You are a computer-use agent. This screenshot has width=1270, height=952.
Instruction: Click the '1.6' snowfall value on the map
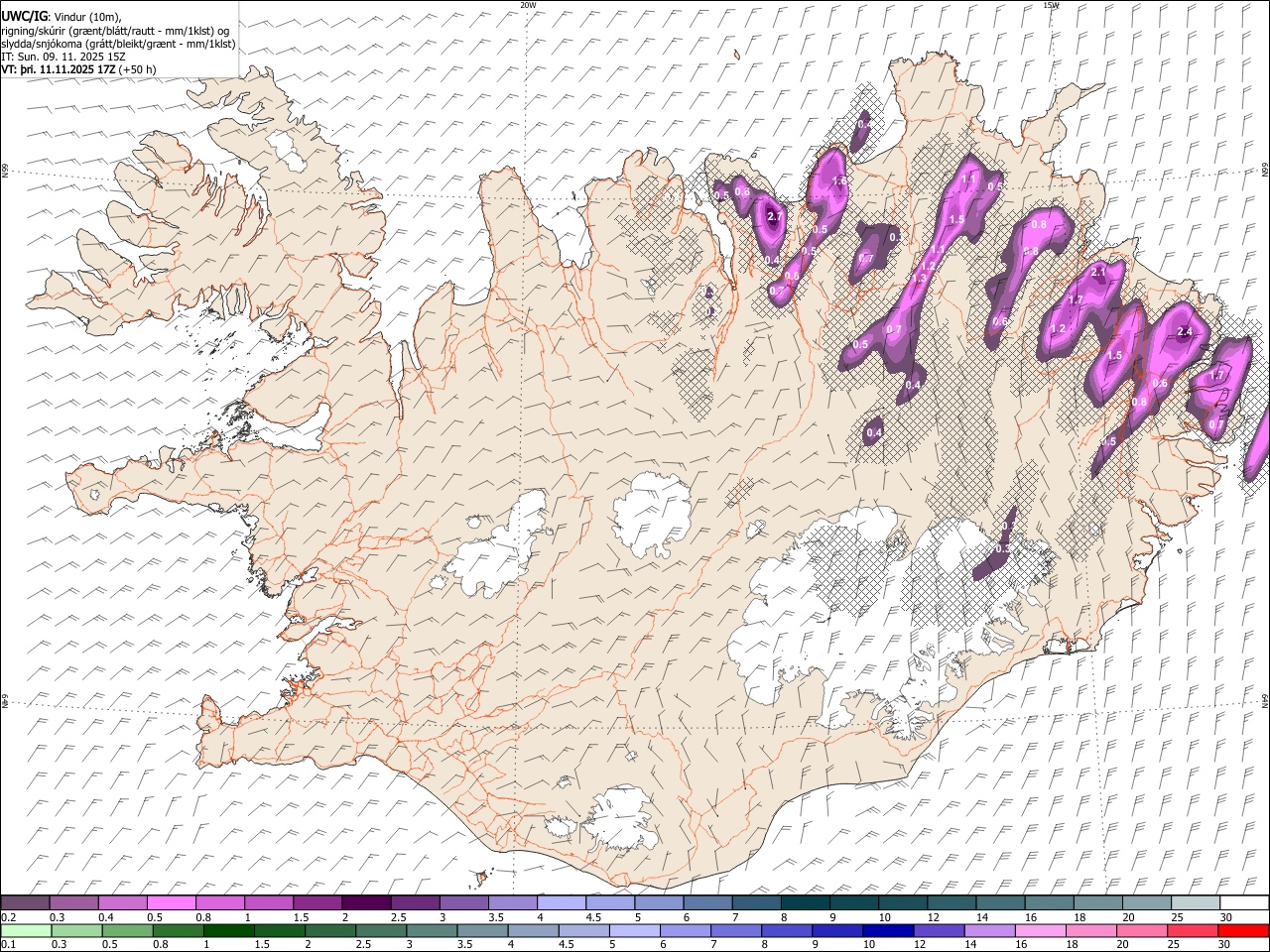pyautogui.click(x=839, y=181)
